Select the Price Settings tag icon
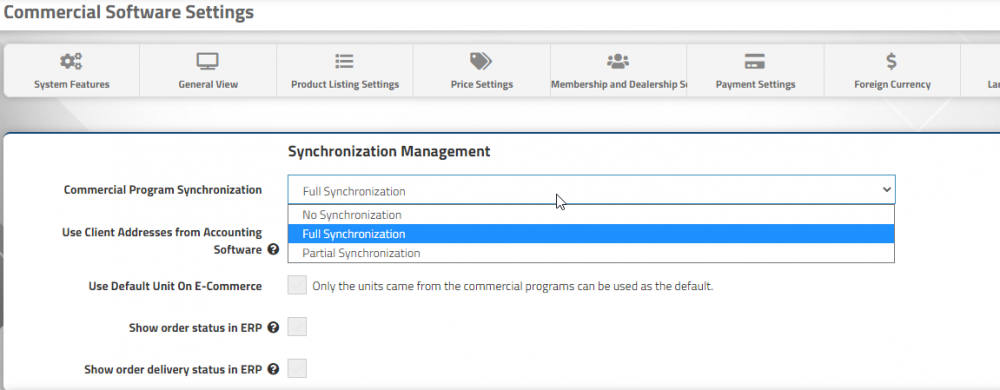Screen dimensions: 1000x390 point(481,61)
